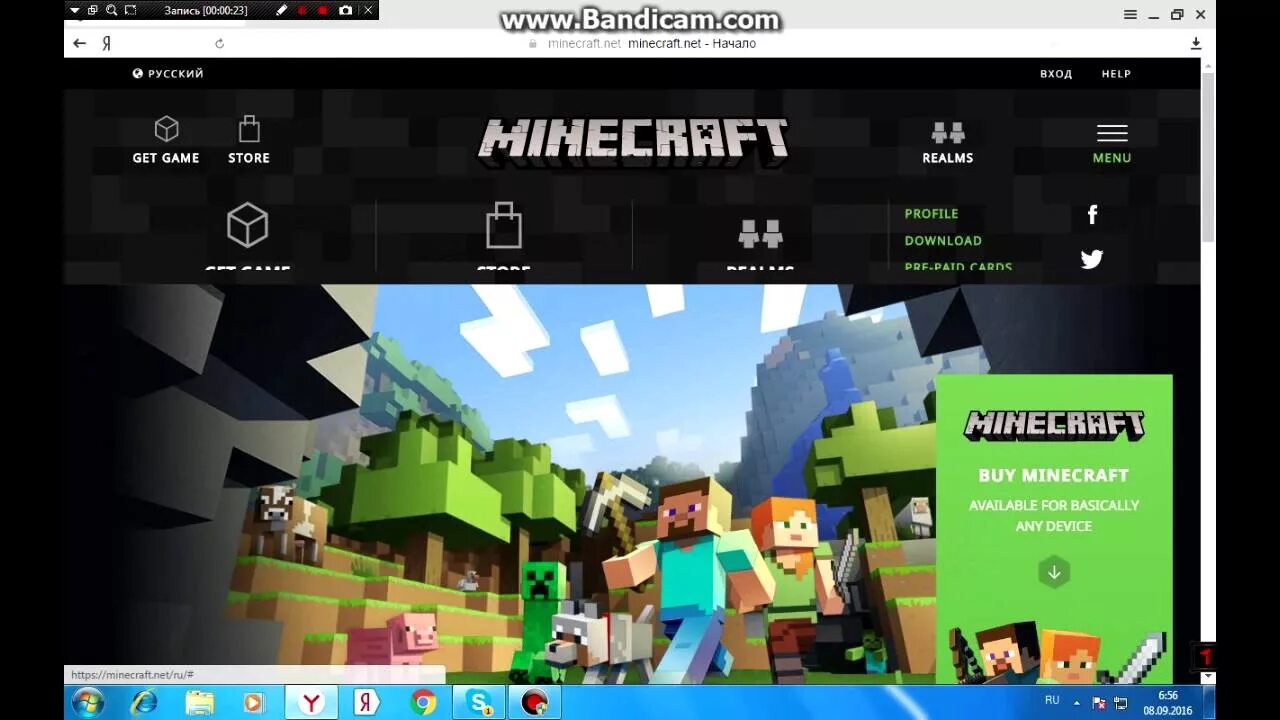Take screenshot with Bandicam camera icon

[x=345, y=10]
